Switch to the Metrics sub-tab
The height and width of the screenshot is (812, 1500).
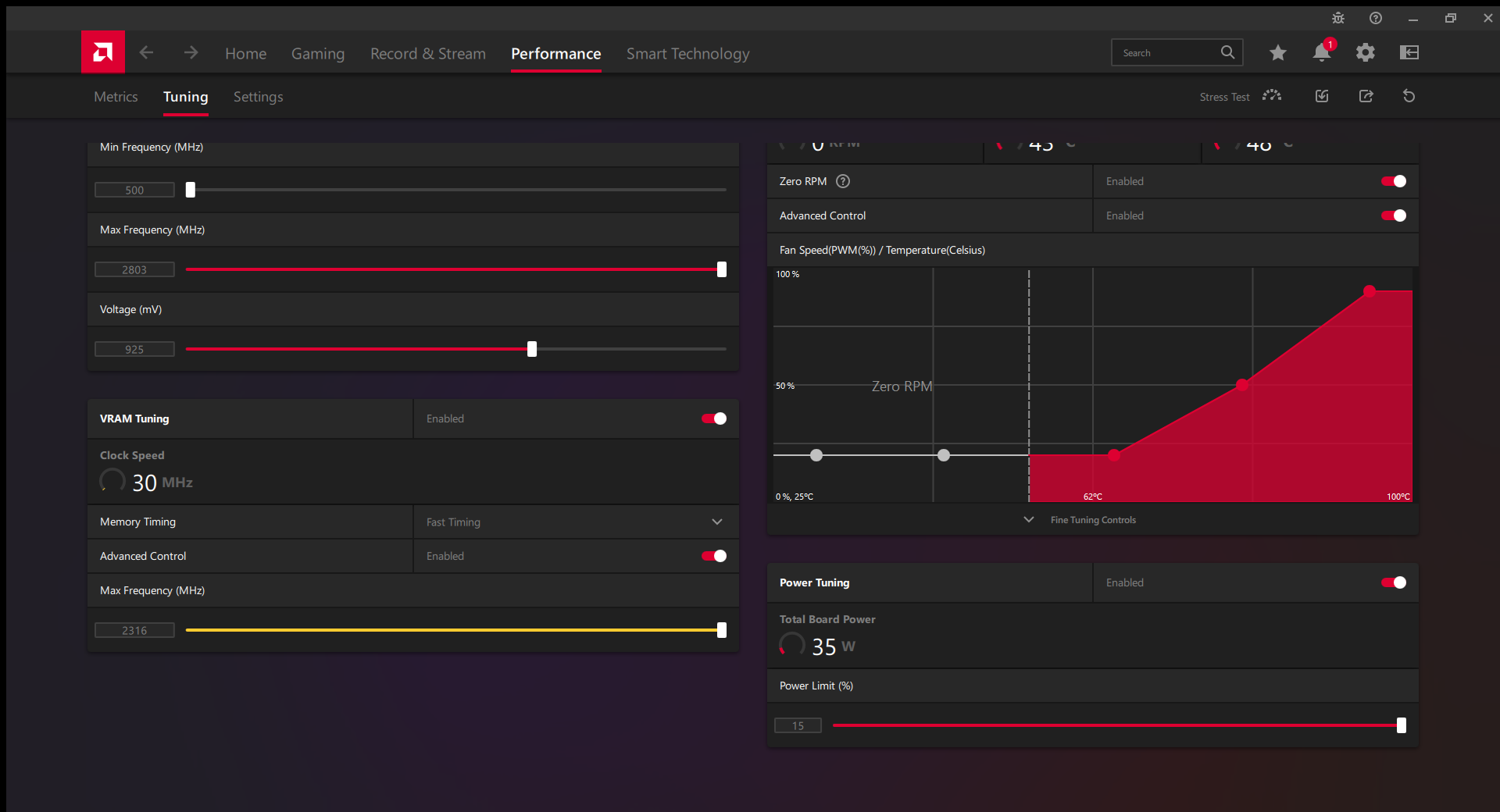pyautogui.click(x=116, y=97)
